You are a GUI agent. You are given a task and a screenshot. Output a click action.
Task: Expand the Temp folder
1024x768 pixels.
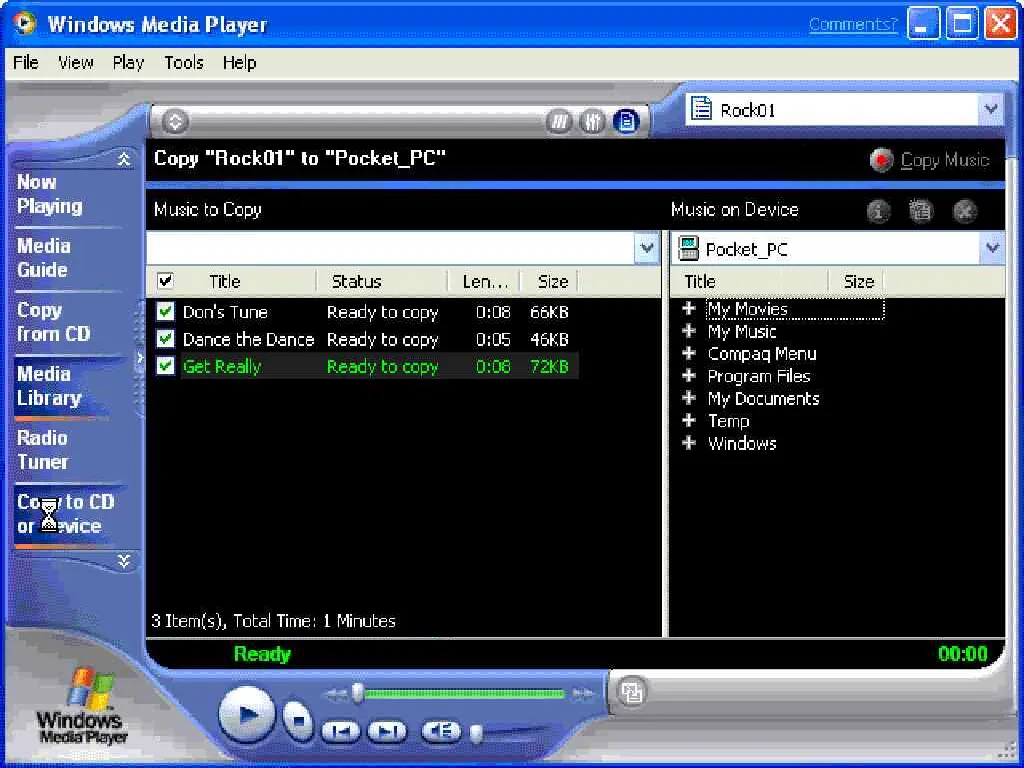689,420
